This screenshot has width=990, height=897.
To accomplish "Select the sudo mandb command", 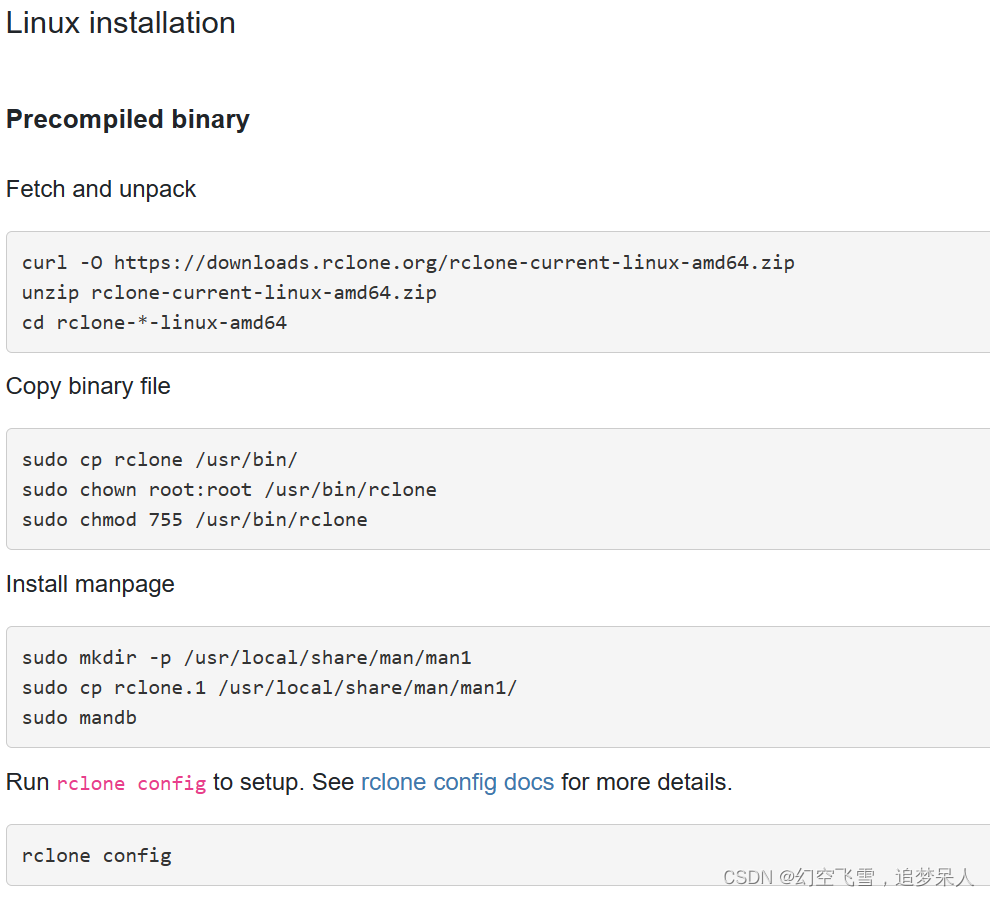I will pos(90,717).
